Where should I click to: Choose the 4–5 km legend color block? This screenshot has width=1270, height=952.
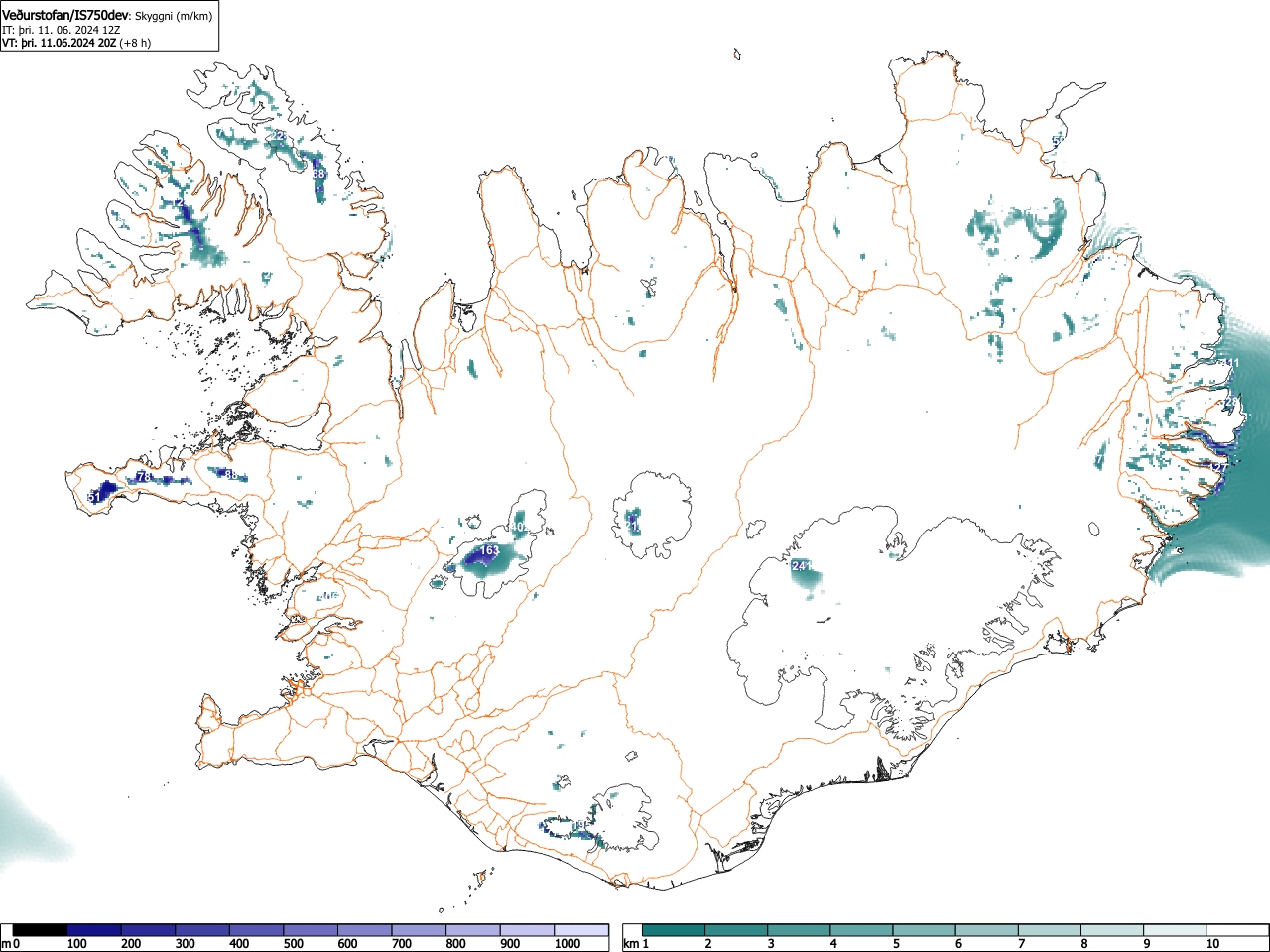coord(861,930)
